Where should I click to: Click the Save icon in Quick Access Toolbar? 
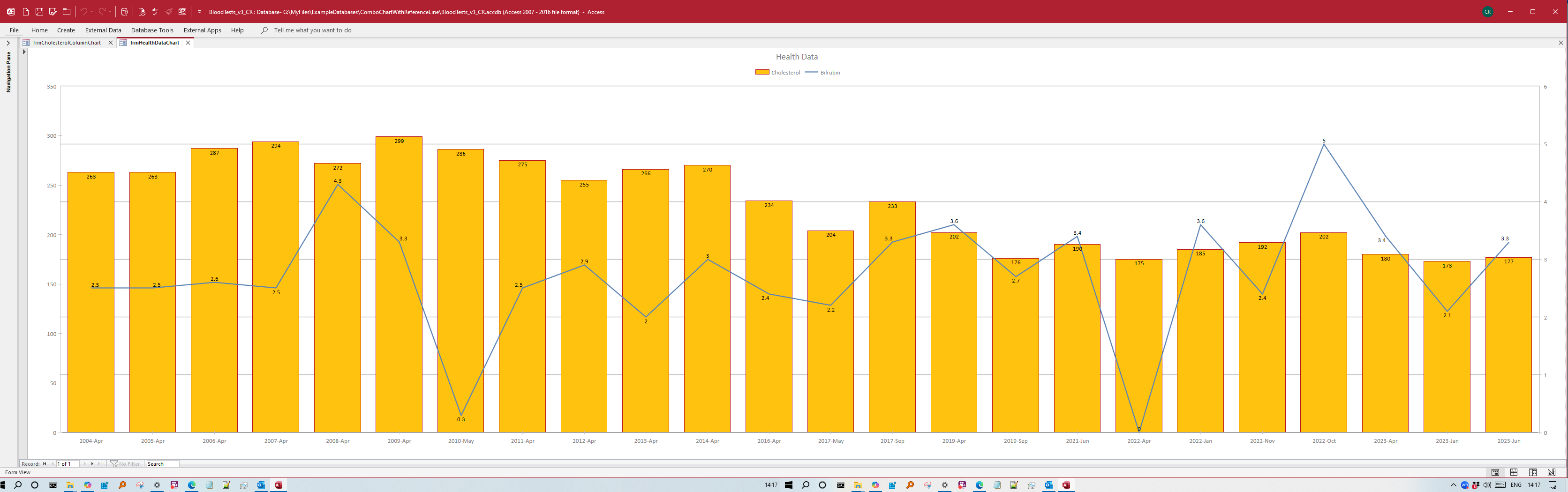click(39, 12)
